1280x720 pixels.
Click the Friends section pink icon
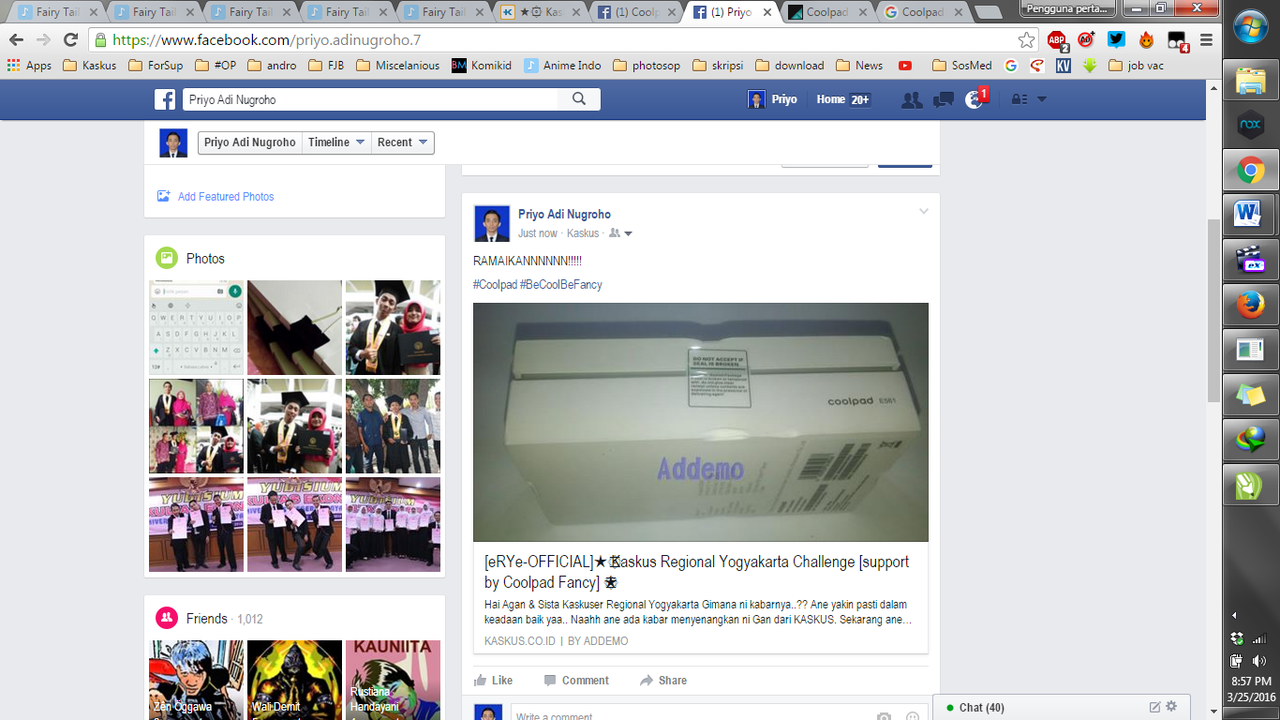point(167,618)
